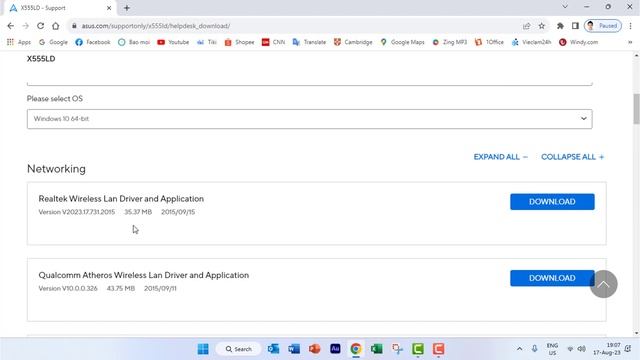Click EXPAND ALL link
The width and height of the screenshot is (640, 360).
(x=500, y=157)
